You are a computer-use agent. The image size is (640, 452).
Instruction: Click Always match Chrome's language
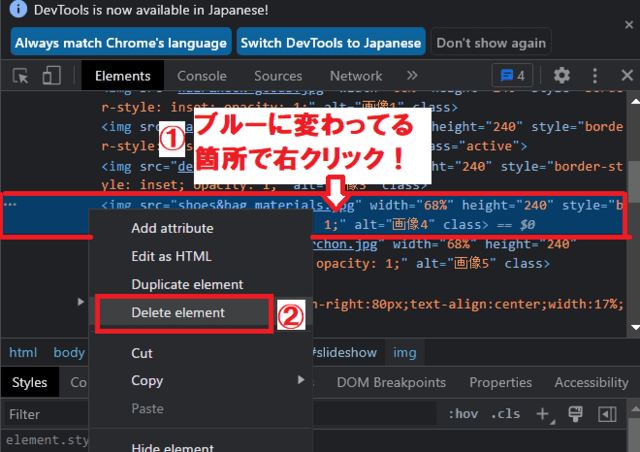[121, 43]
